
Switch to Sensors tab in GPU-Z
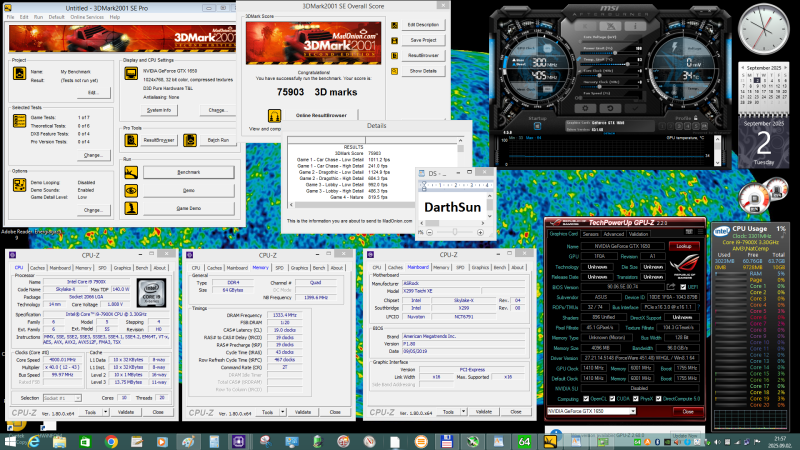pyautogui.click(x=590, y=234)
